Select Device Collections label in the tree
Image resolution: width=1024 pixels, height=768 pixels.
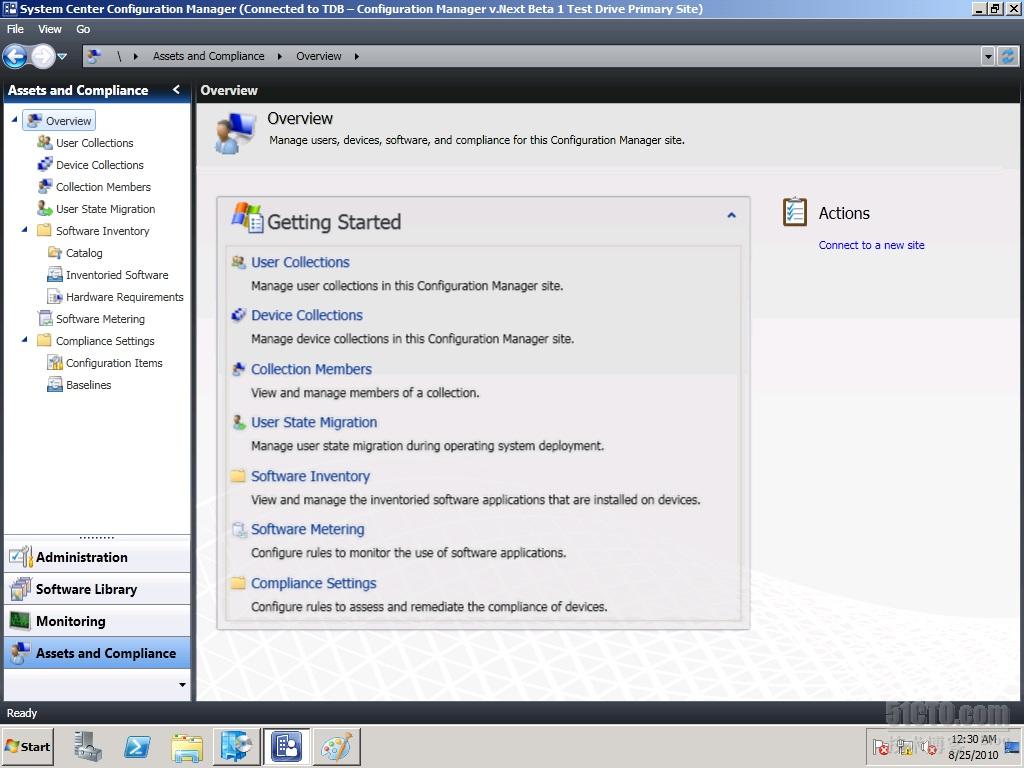100,165
